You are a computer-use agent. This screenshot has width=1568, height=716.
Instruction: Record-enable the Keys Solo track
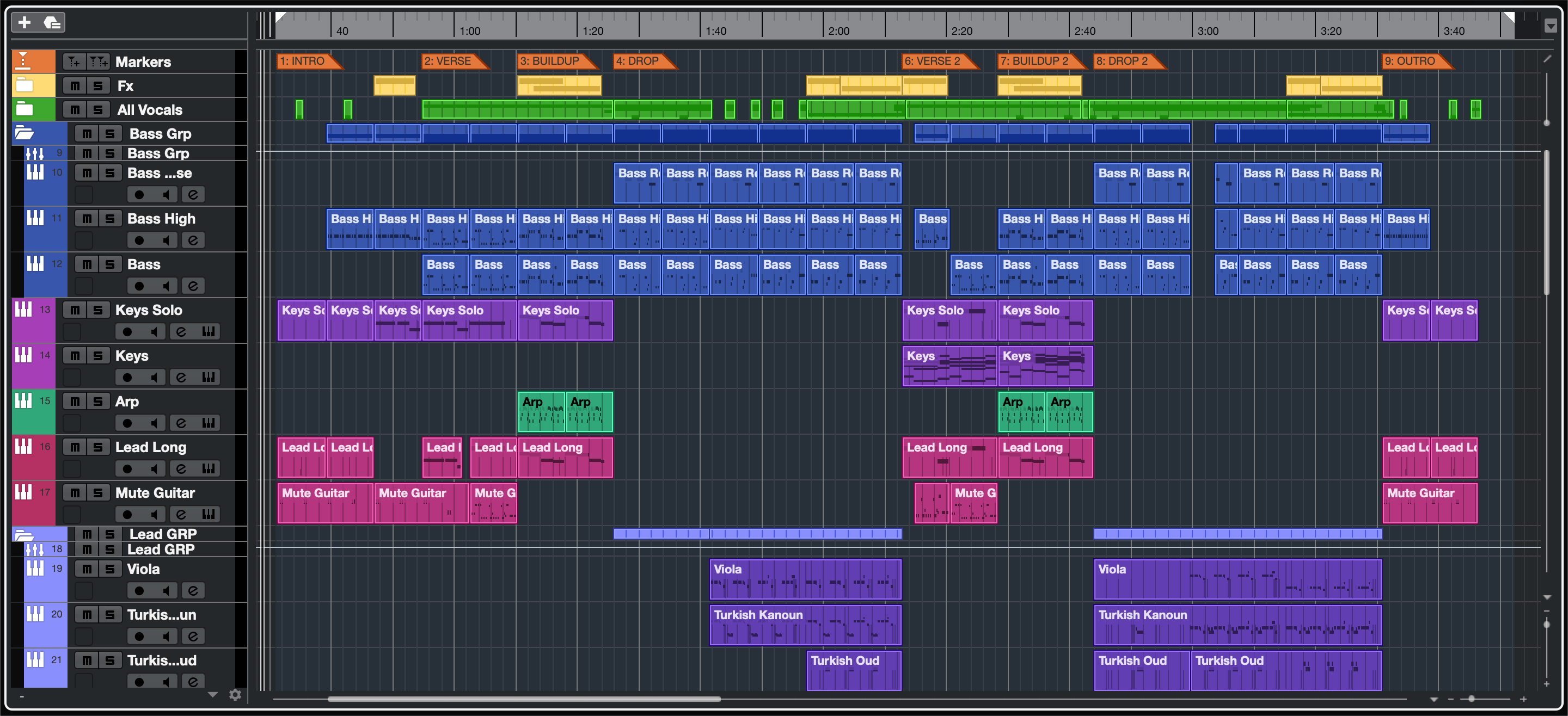click(x=127, y=331)
